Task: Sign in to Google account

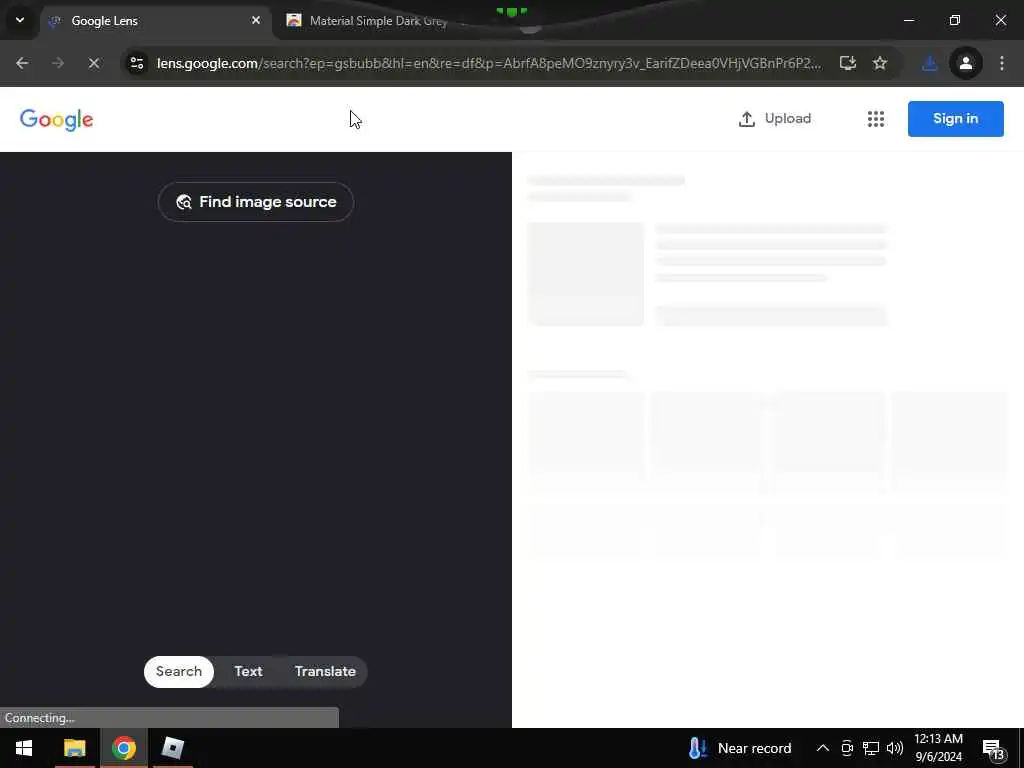Action: coord(955,119)
